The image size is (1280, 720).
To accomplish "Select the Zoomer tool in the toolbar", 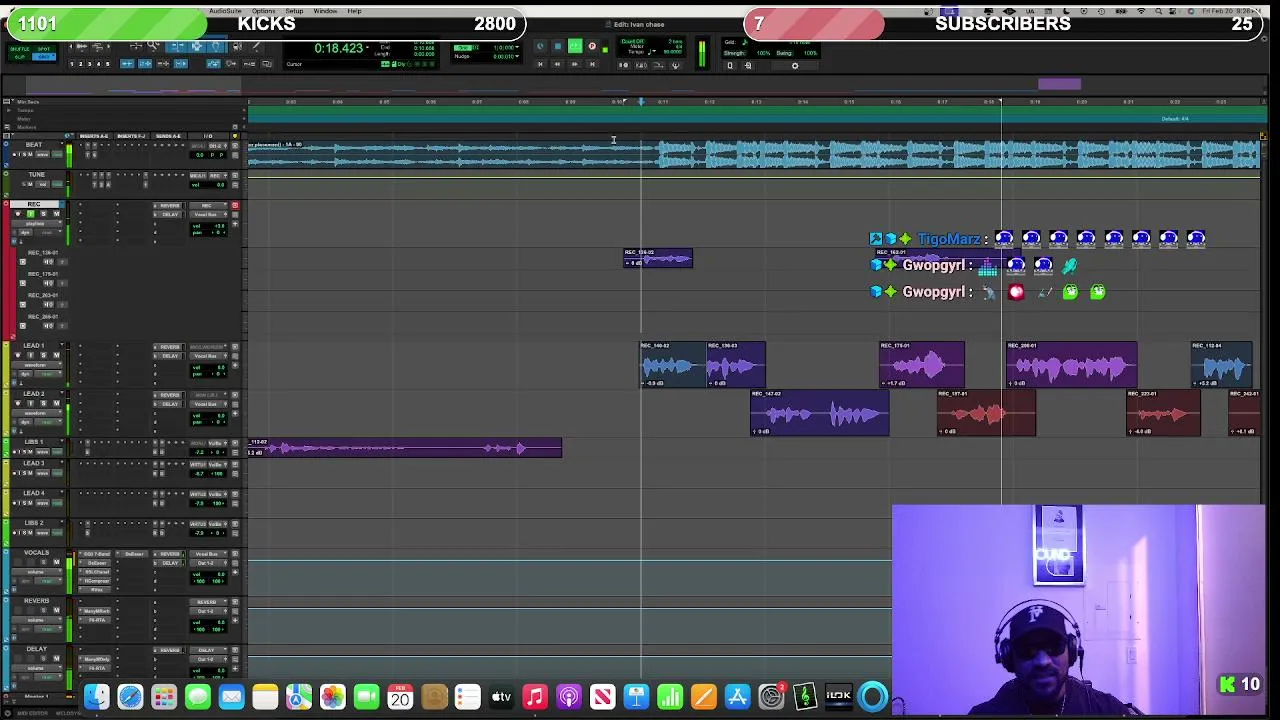I will (x=151, y=46).
